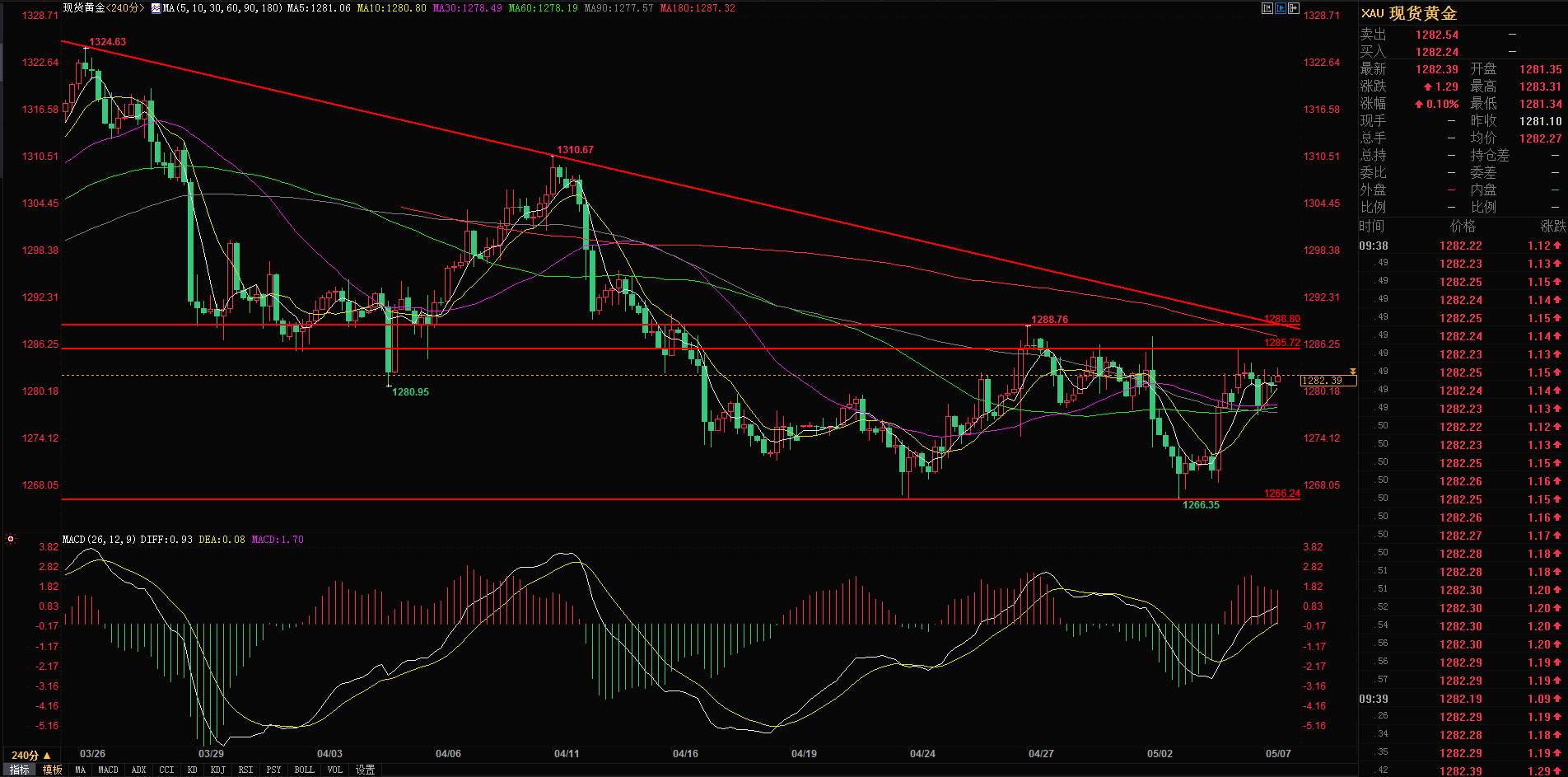The image size is (1568, 777).
Task: Open the 240分 timeframe dropdown
Action: point(31,755)
